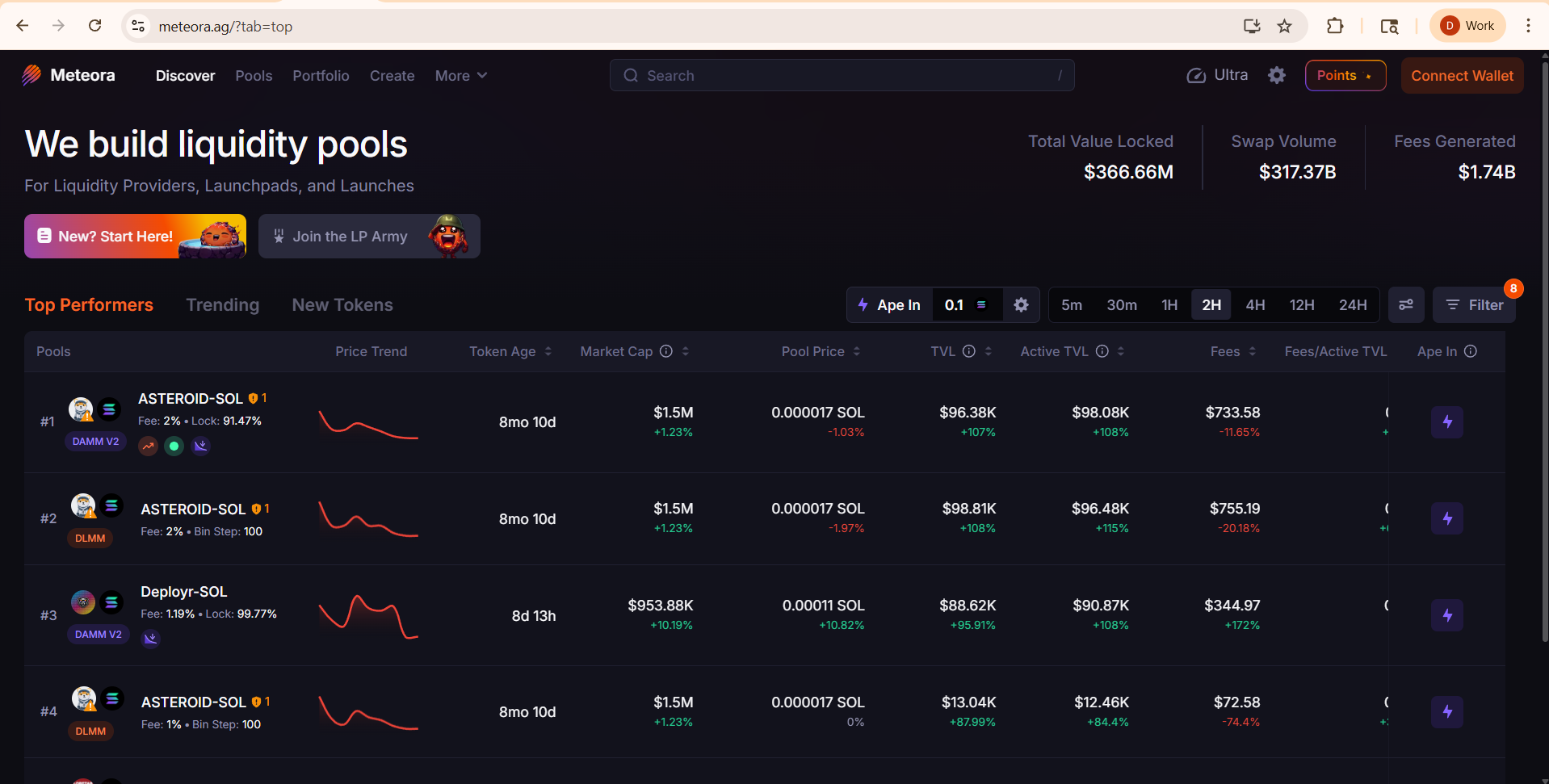Enable the 24H timeframe
The image size is (1549, 784).
(1353, 305)
